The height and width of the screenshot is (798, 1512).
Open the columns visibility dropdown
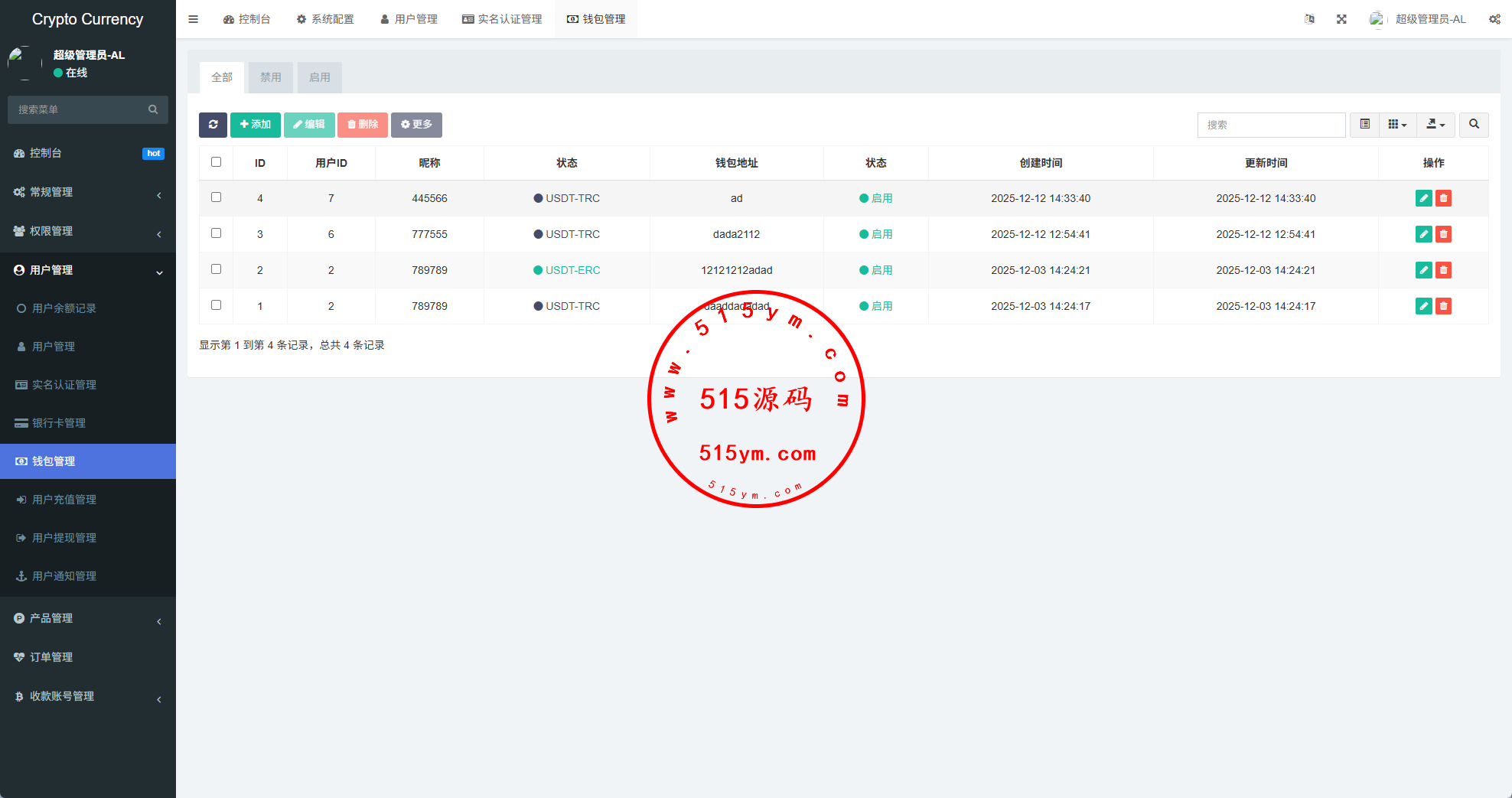point(1397,125)
